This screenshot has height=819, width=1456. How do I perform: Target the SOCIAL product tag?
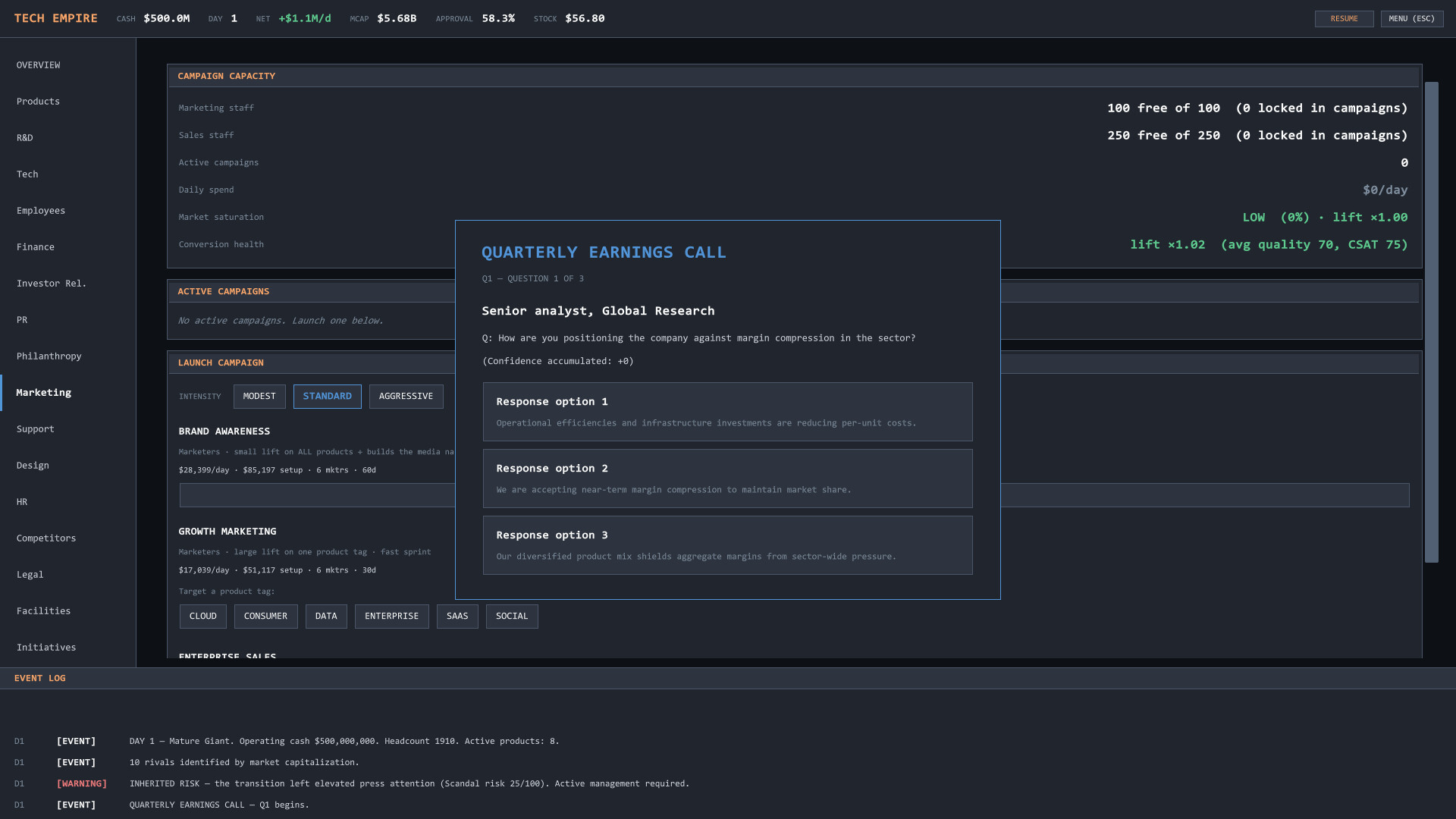click(x=512, y=617)
